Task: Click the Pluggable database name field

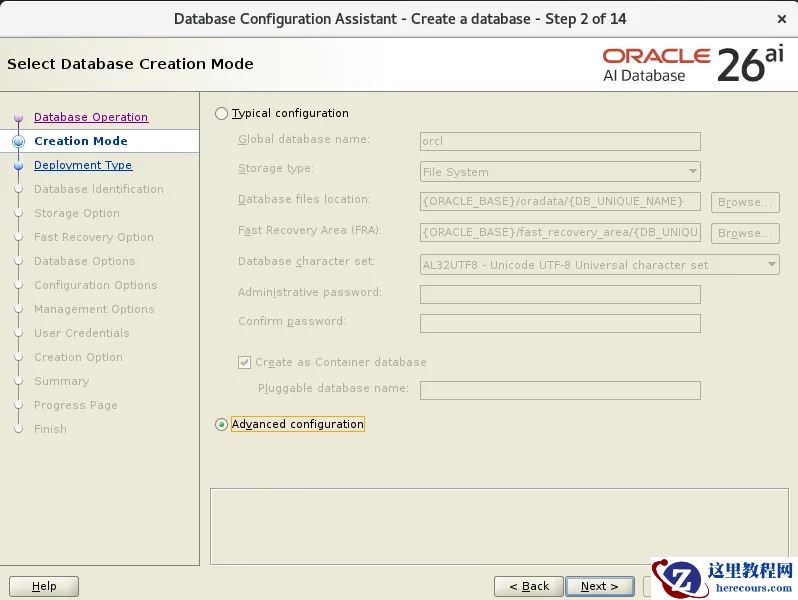Action: tap(560, 391)
